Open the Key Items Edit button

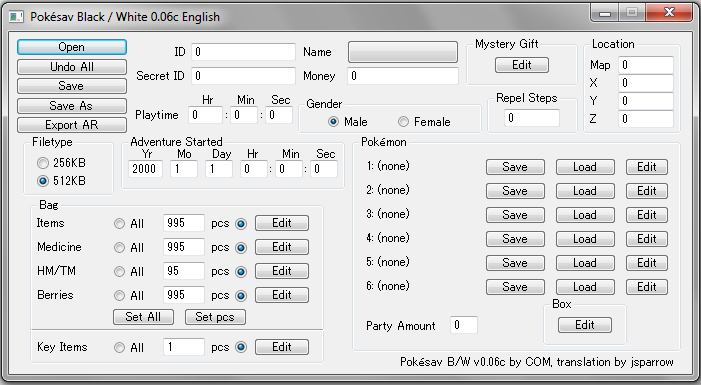pos(282,347)
